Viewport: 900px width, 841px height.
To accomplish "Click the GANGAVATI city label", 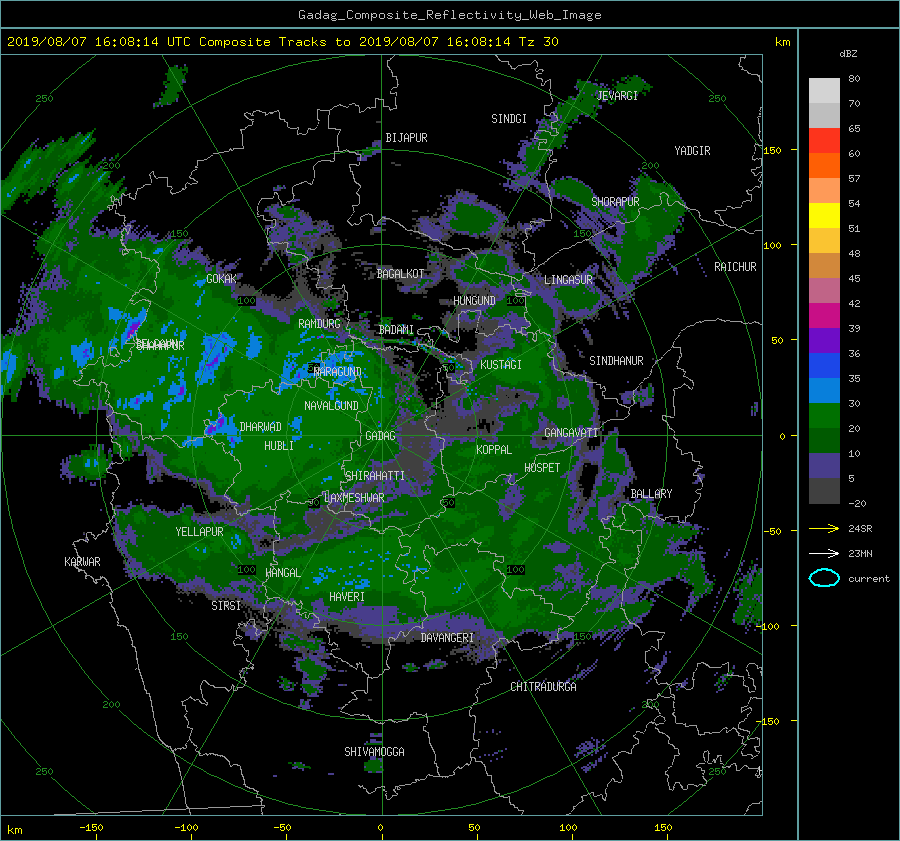I will click(571, 433).
